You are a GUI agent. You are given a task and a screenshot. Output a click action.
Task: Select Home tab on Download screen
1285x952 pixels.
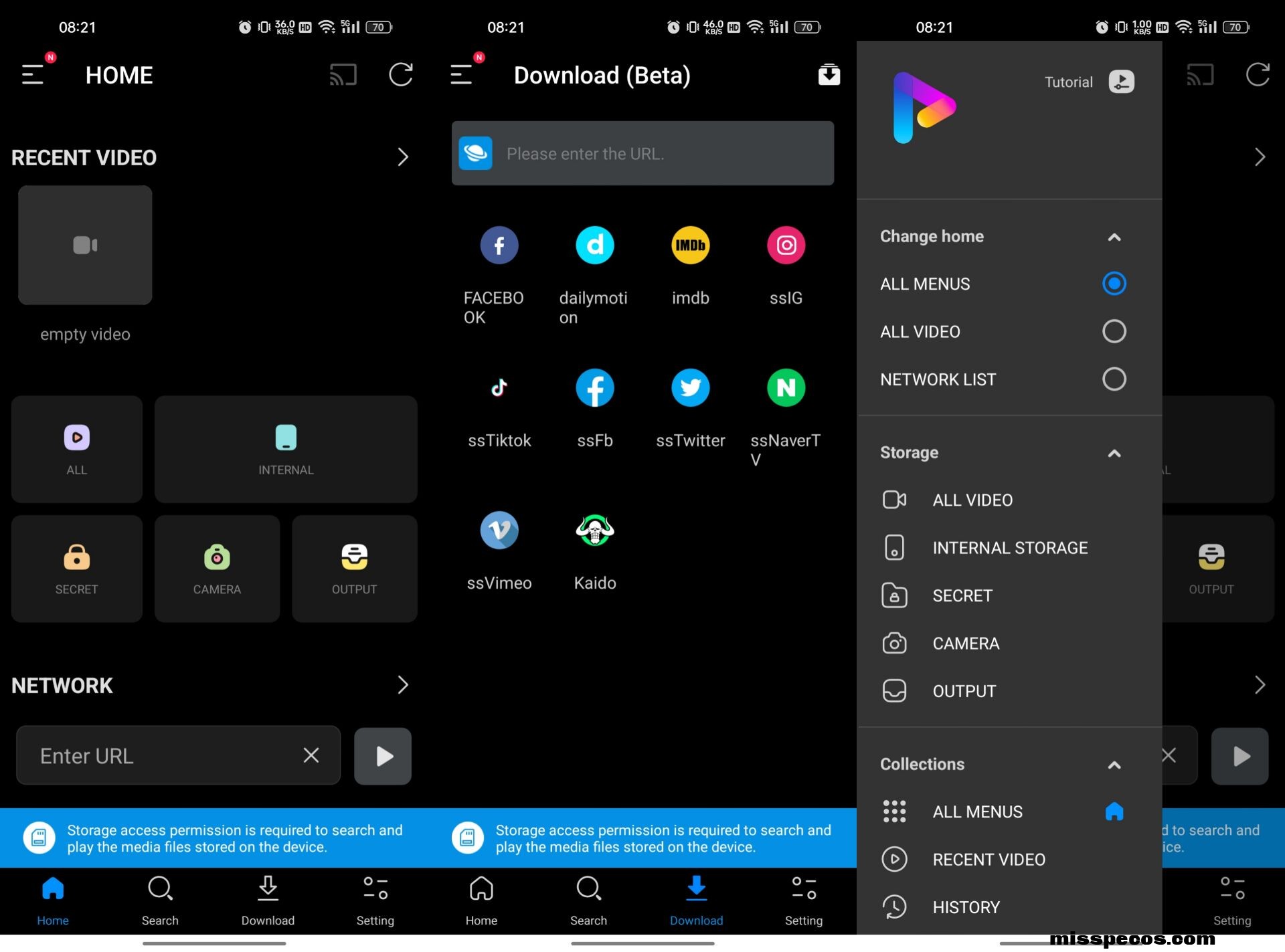pyautogui.click(x=481, y=900)
